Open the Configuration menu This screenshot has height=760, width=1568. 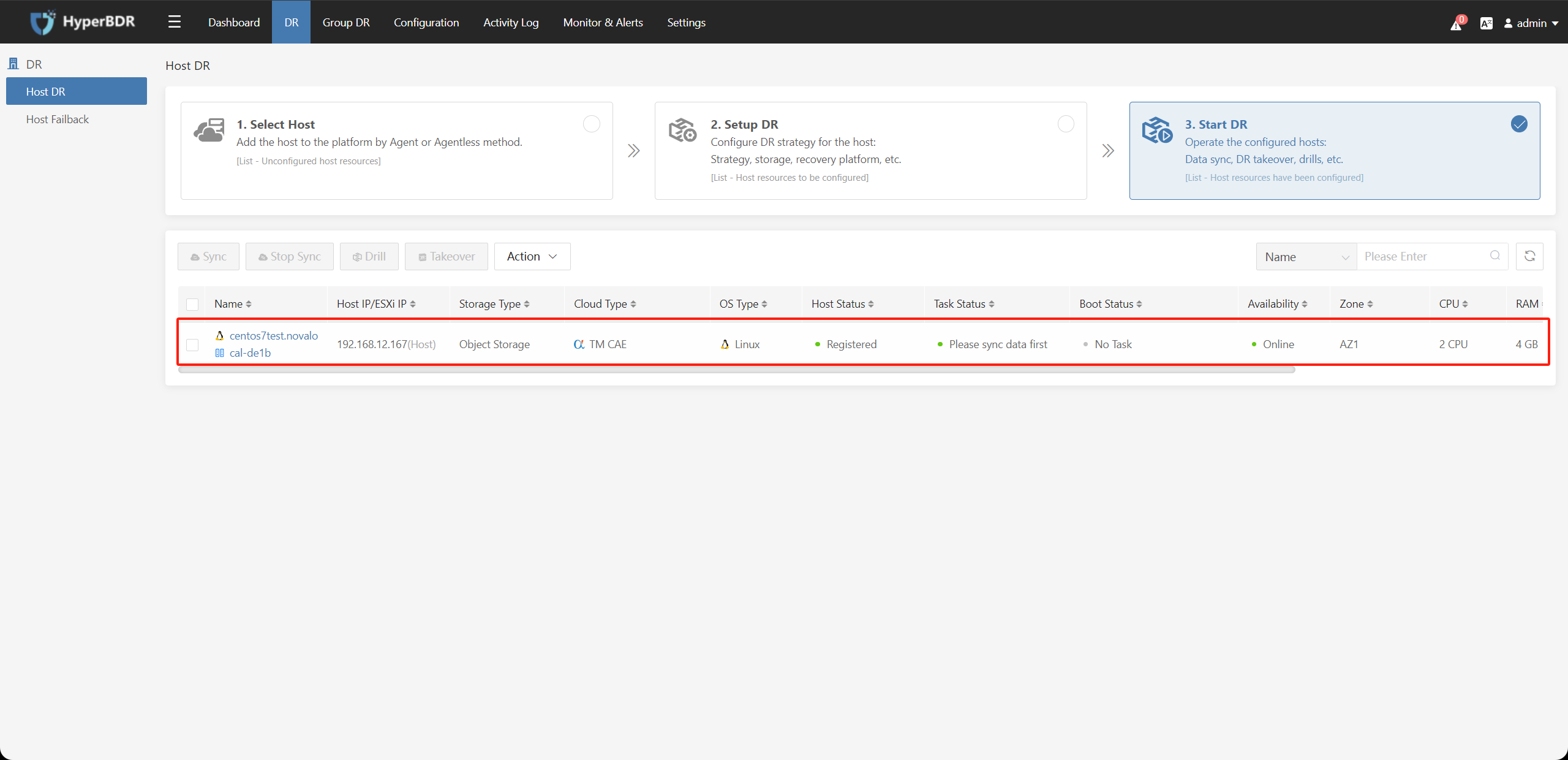tap(426, 22)
